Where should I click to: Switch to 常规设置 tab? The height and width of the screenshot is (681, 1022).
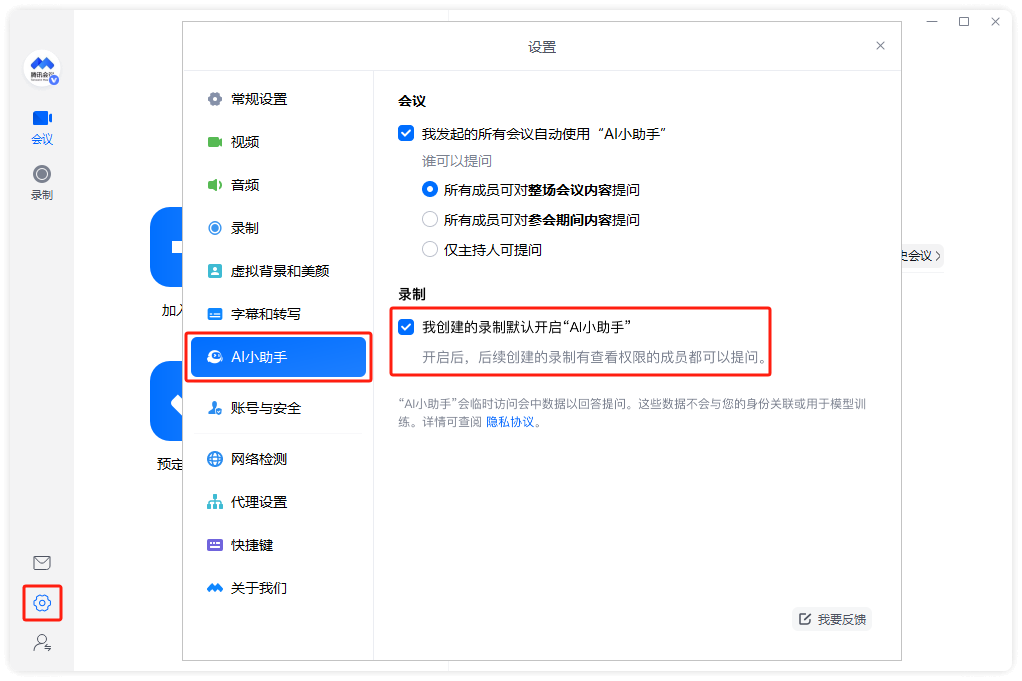(263, 99)
